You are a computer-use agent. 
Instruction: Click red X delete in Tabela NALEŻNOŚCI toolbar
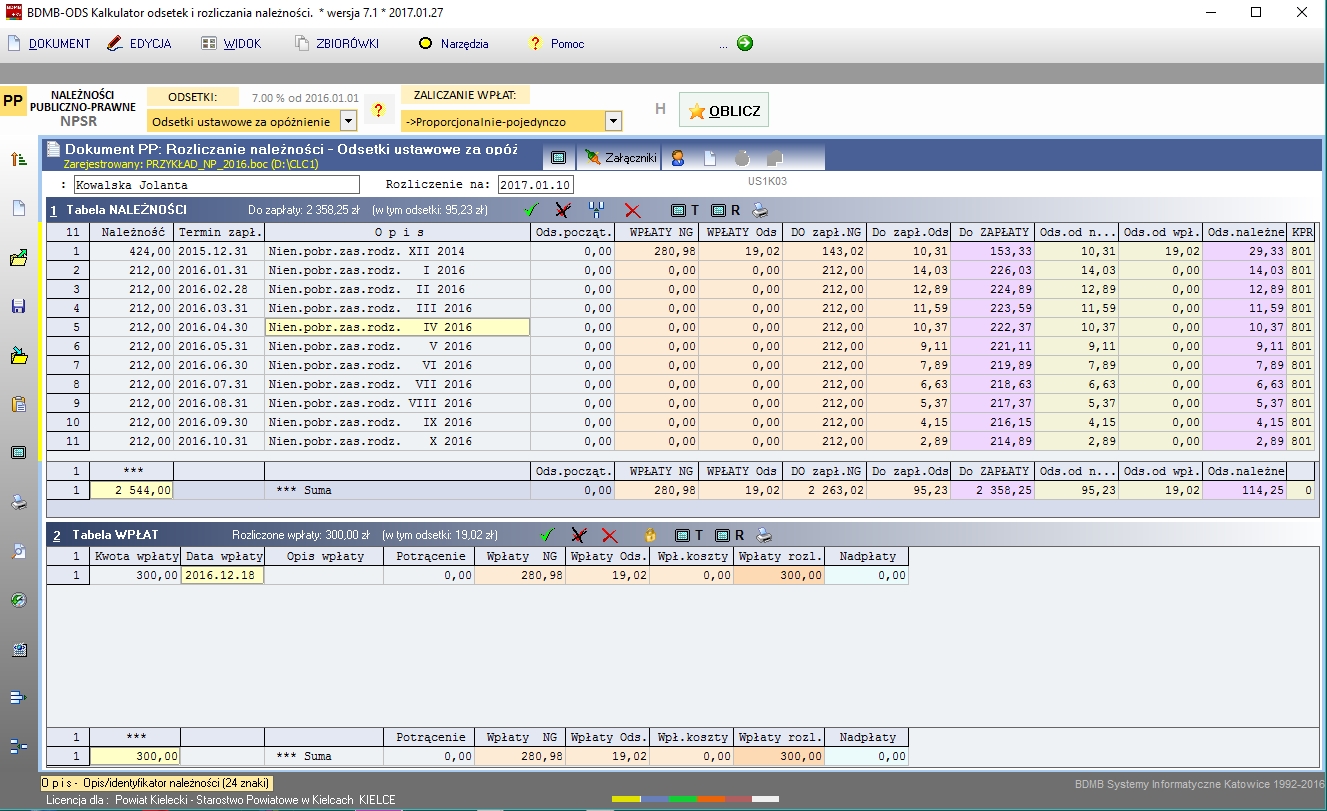(x=632, y=210)
